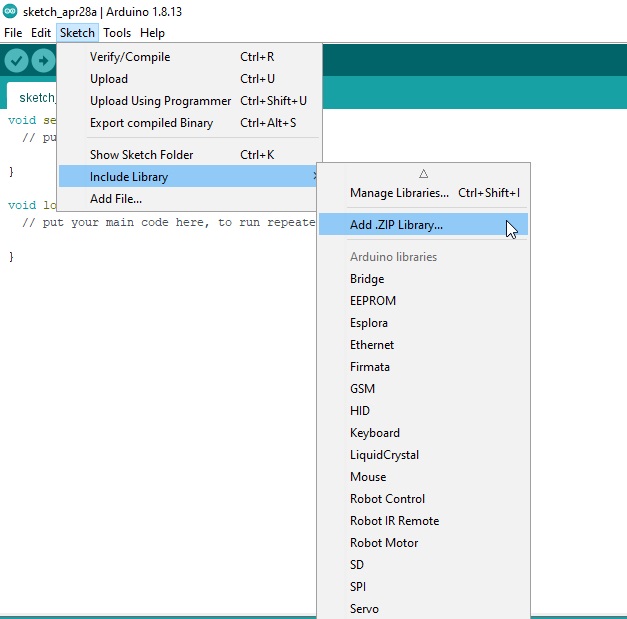Include the Esplora library

[423, 323]
